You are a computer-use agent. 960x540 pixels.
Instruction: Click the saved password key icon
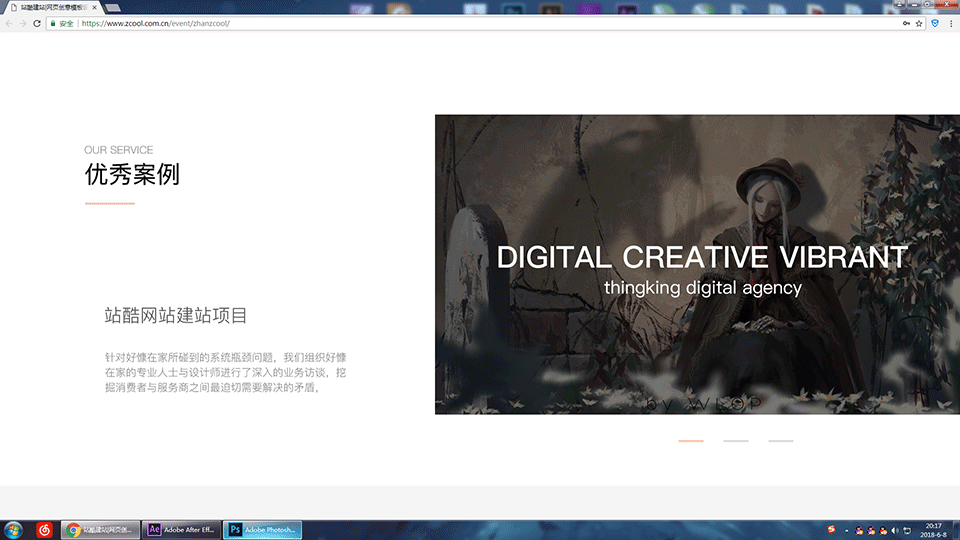pyautogui.click(x=906, y=23)
